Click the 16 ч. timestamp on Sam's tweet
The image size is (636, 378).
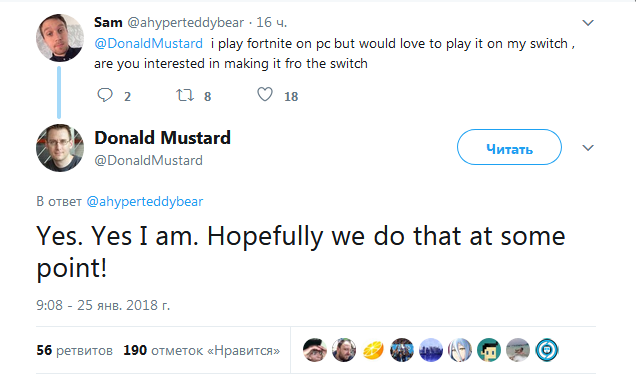point(271,22)
